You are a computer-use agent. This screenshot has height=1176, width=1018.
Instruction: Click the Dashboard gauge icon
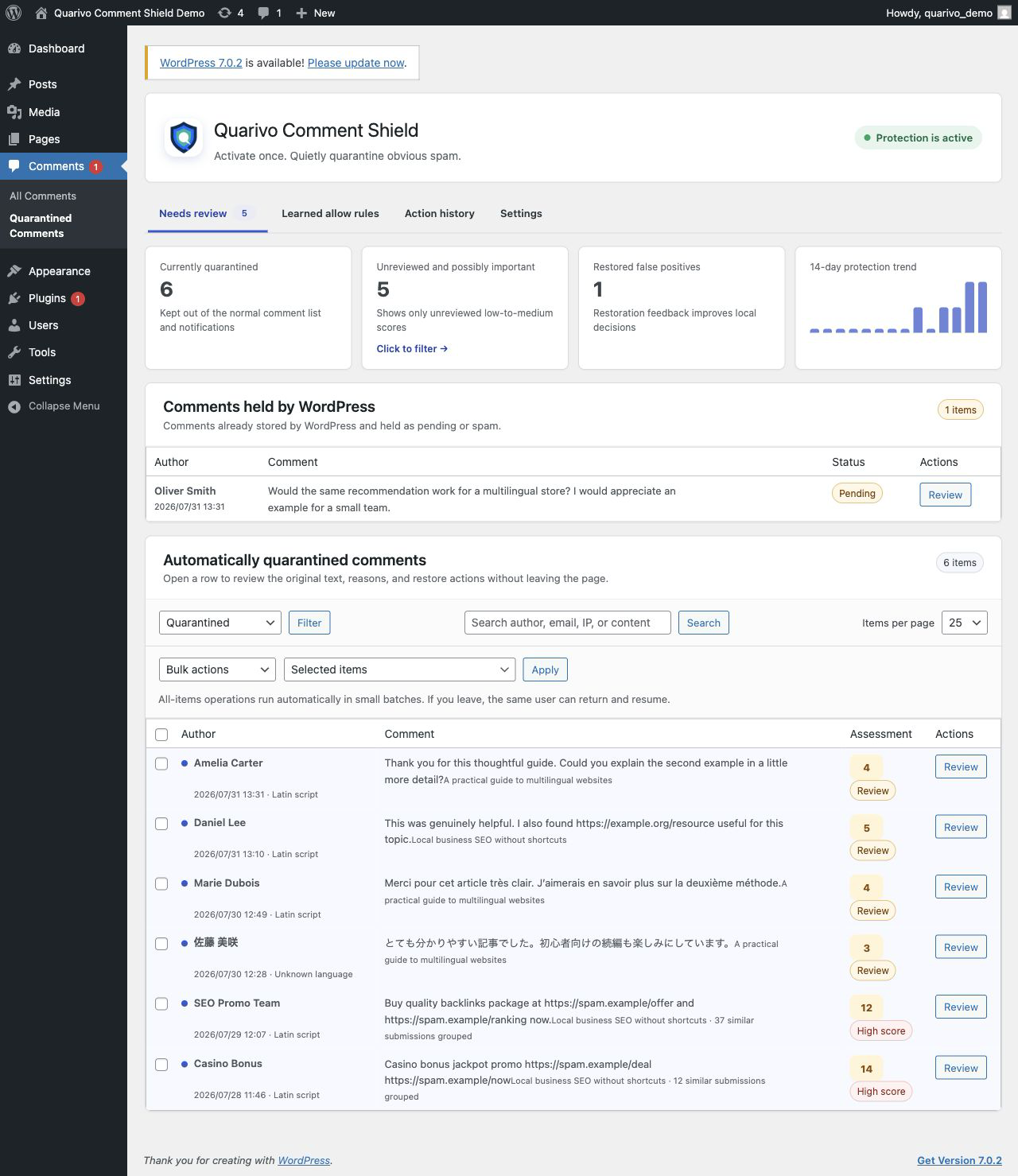(14, 49)
